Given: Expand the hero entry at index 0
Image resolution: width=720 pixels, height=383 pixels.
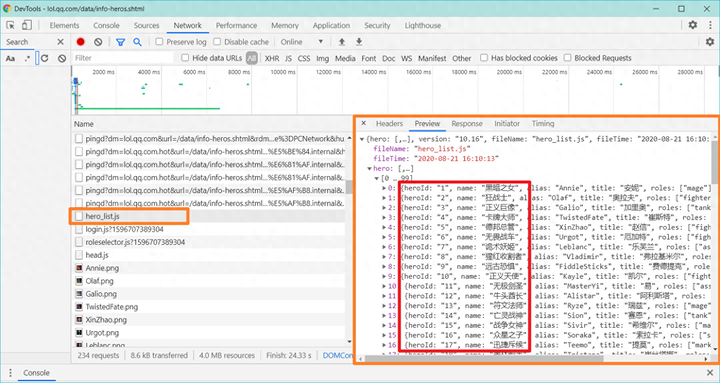Looking at the screenshot, I should pos(384,188).
